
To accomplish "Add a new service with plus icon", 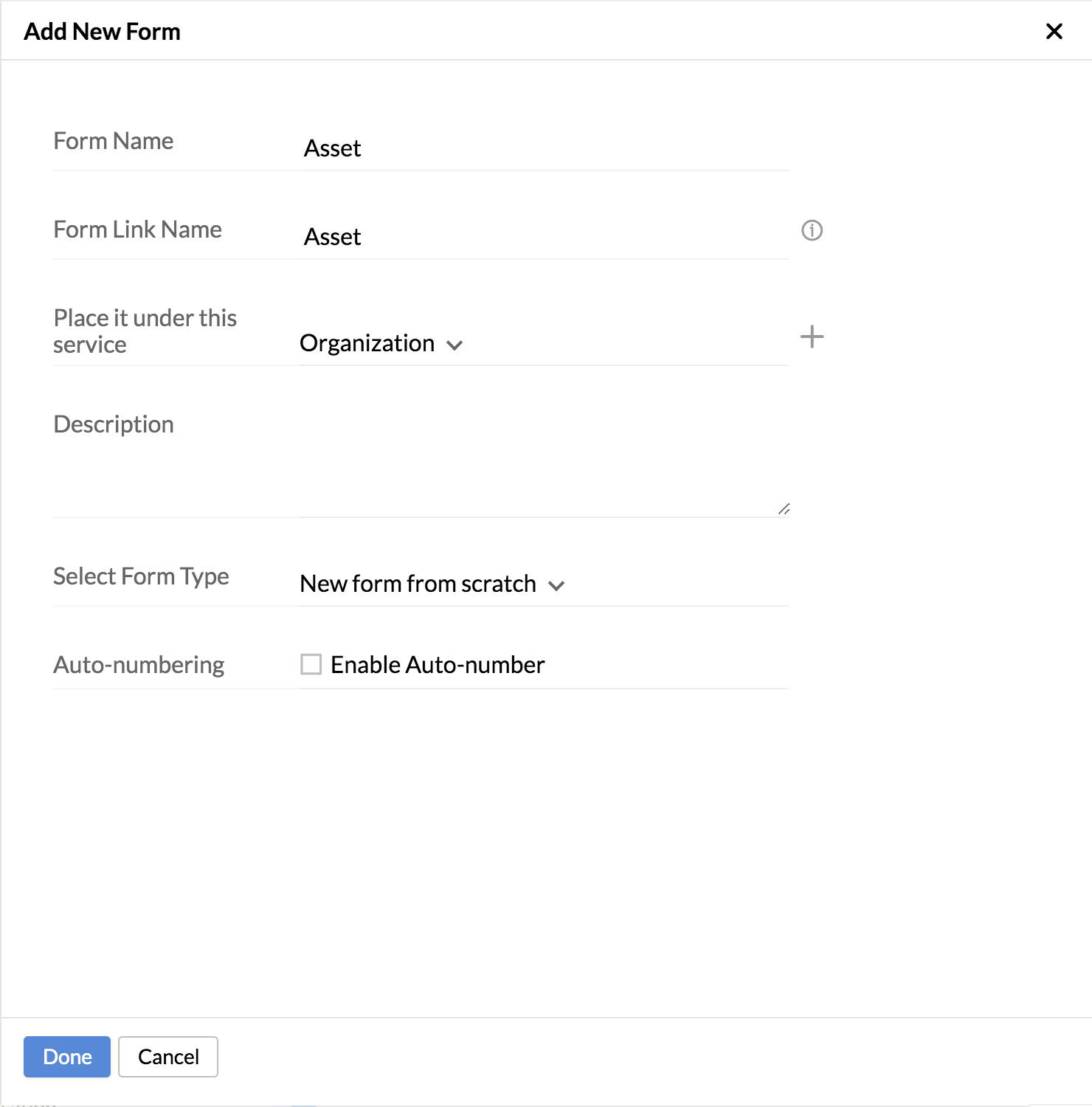I will [x=812, y=337].
